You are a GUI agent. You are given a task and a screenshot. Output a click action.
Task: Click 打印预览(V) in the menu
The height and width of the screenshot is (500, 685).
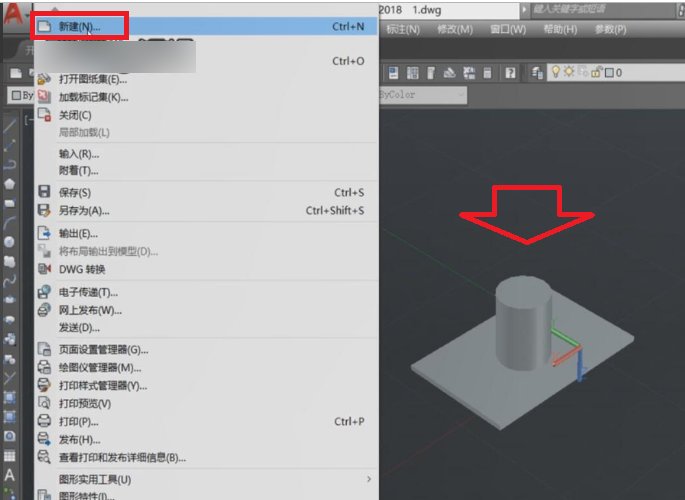click(85, 403)
